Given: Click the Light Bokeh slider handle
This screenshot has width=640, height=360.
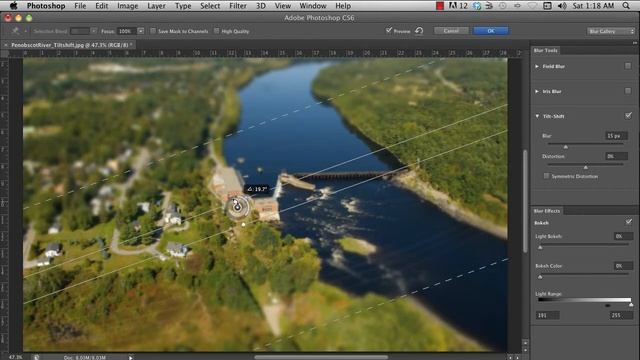Looking at the screenshot, I should pyautogui.click(x=540, y=247).
